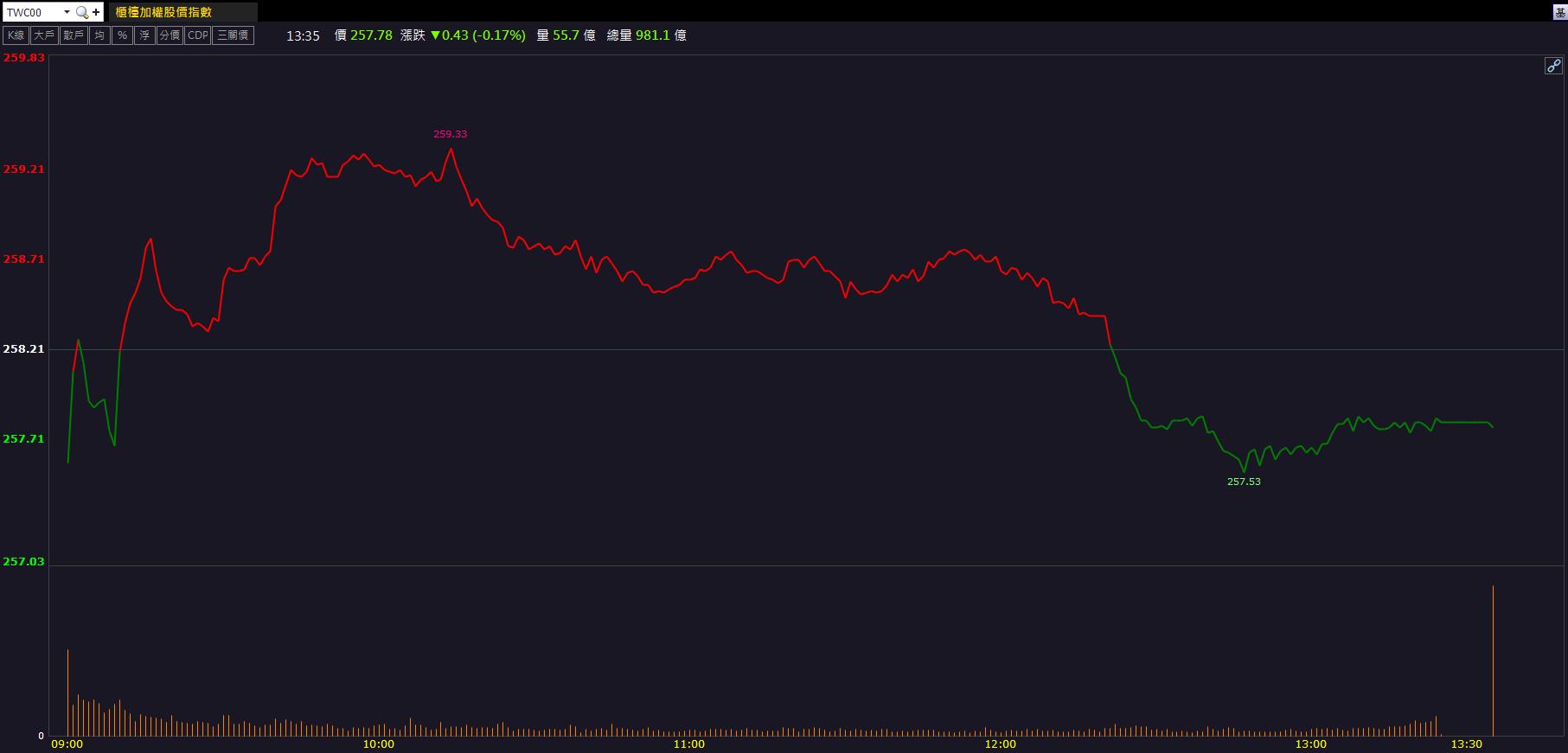Screen dimensions: 1568x753
Task: Select the 三關價 button in the toolbar
Action: pos(234,35)
